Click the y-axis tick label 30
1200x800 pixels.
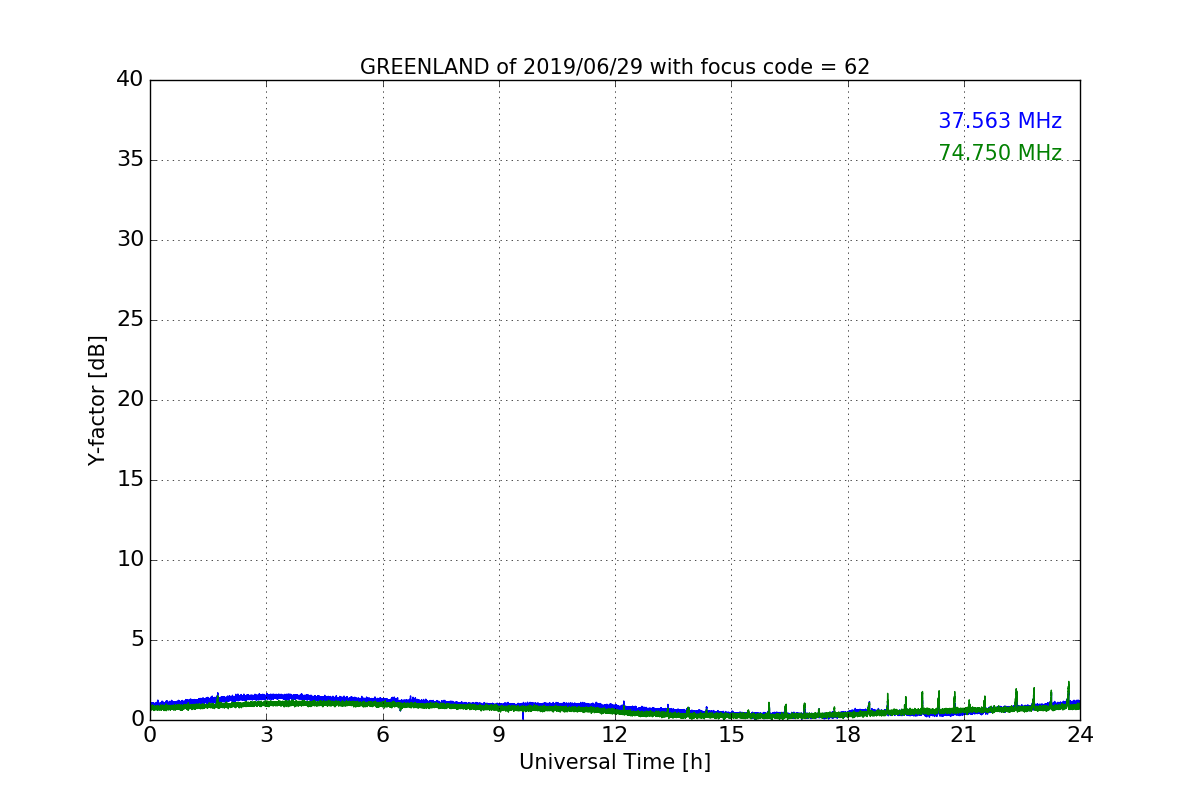[x=130, y=240]
